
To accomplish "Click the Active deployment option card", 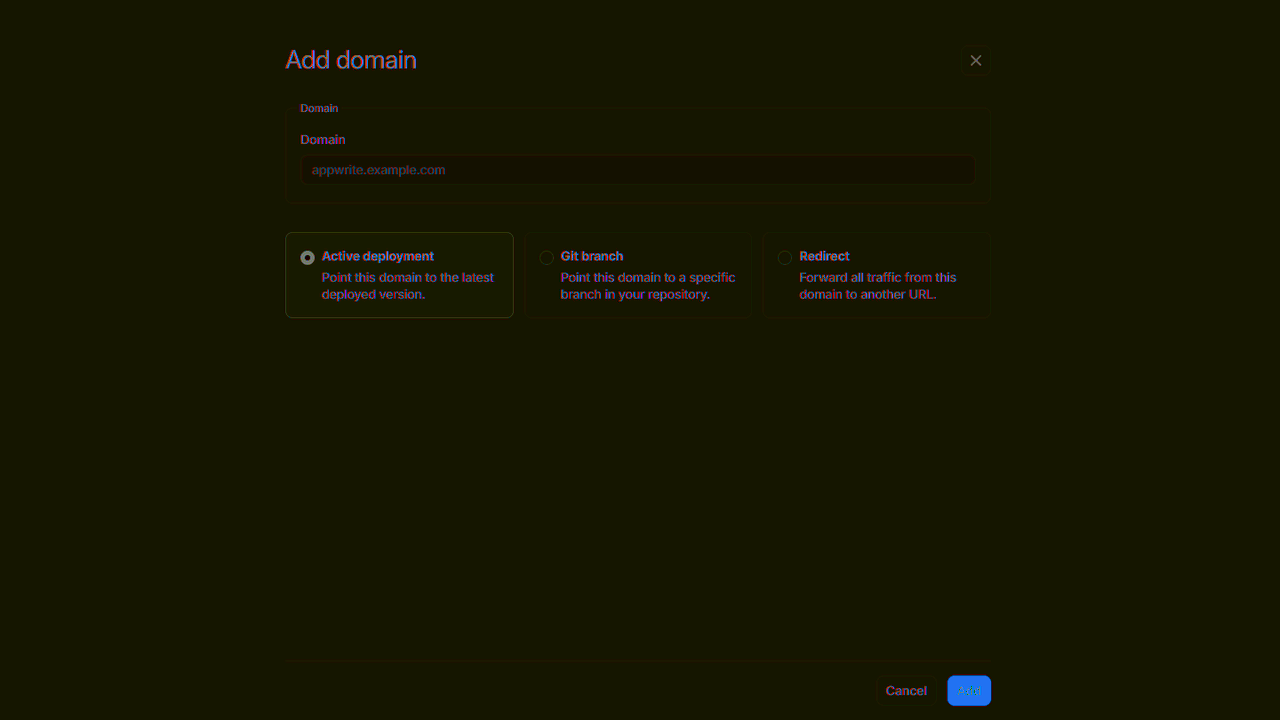I will point(399,275).
